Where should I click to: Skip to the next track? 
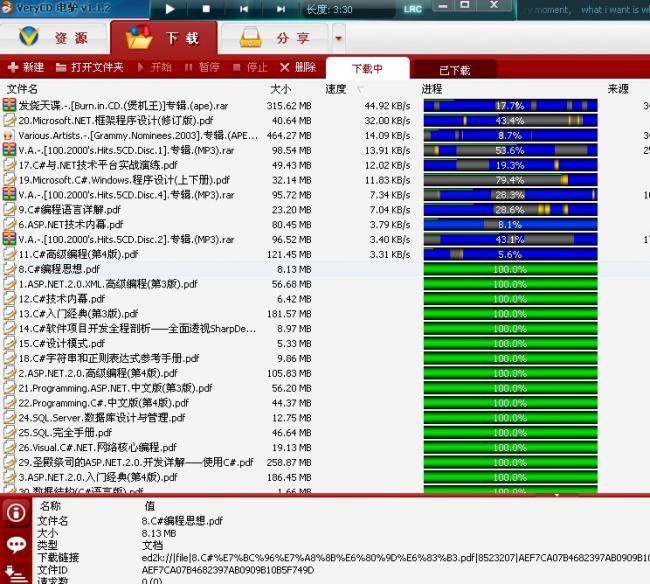coord(281,9)
